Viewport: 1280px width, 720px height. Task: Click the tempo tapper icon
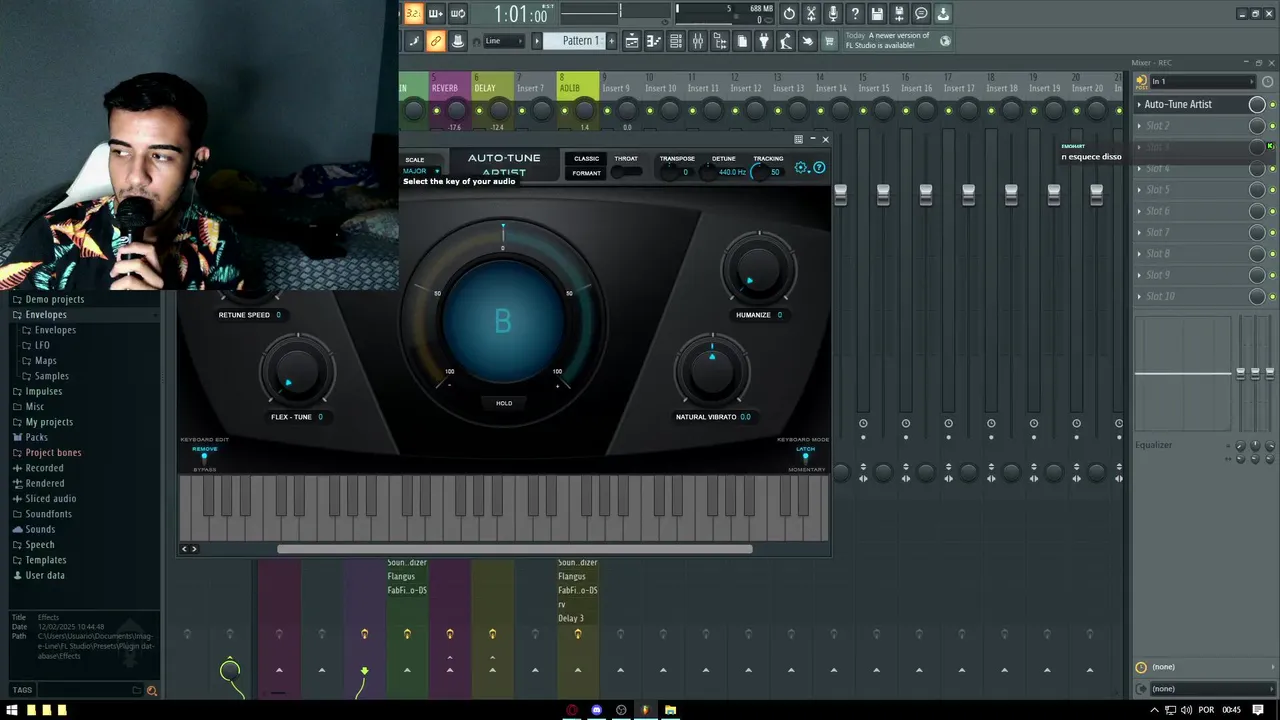tap(786, 41)
